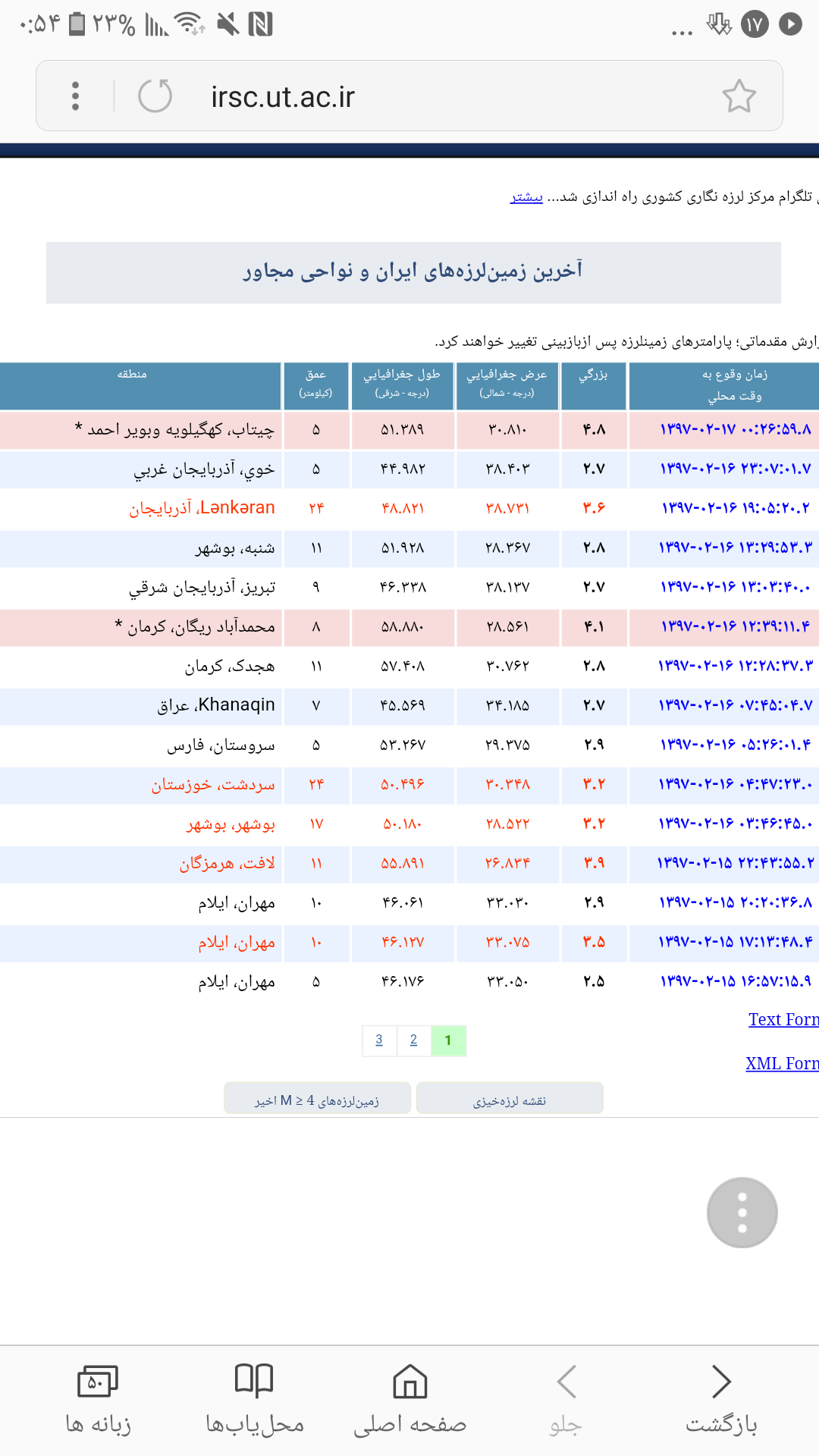
Task: Go back using bottom bar arrow
Action: click(x=721, y=1401)
